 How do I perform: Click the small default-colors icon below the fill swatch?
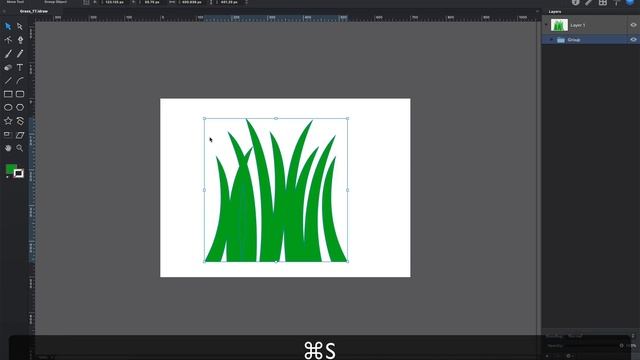tap(7, 177)
